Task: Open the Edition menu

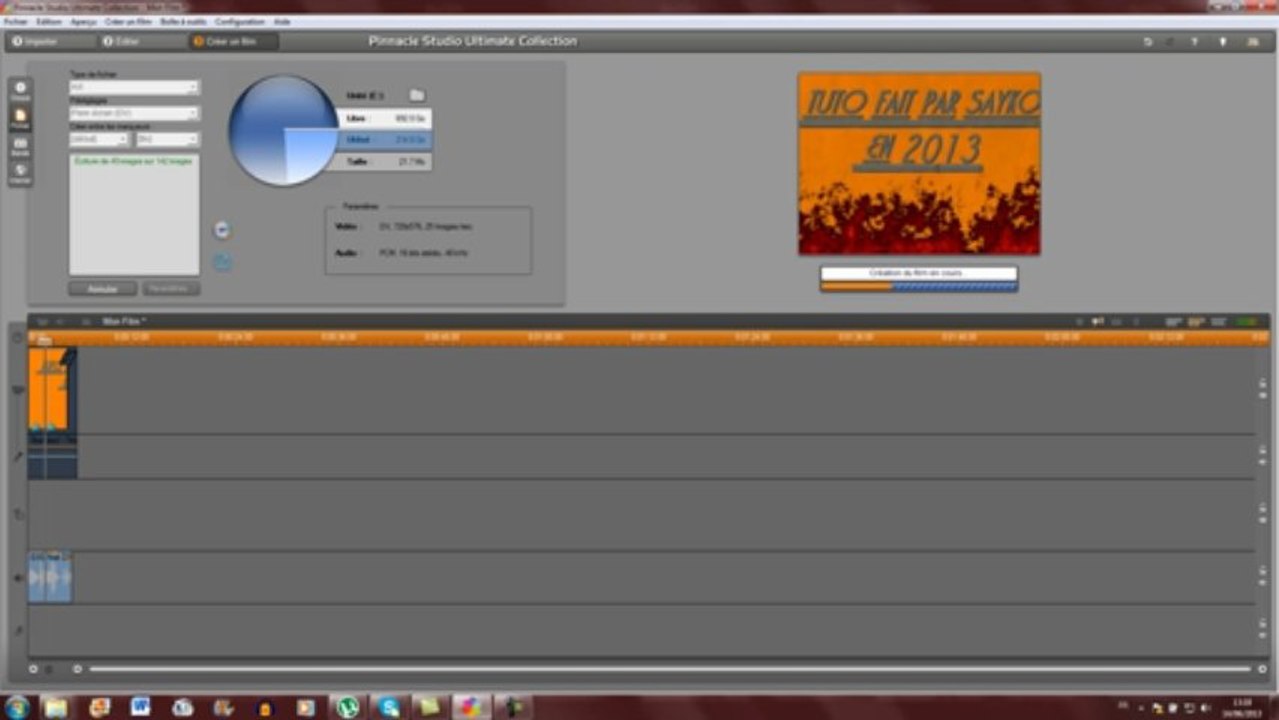Action: pos(48,21)
